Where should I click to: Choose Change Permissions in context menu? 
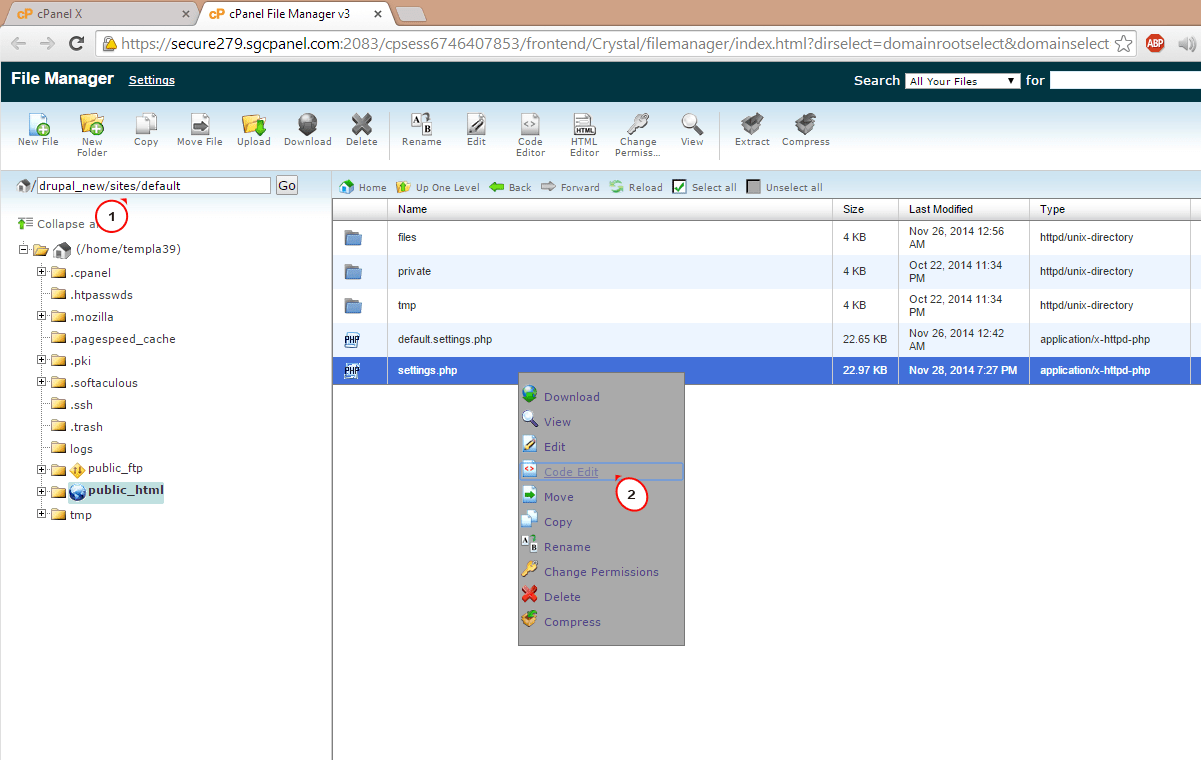pyautogui.click(x=601, y=572)
